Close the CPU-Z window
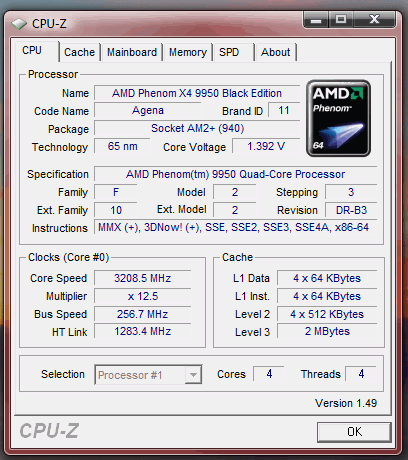 [x=374, y=20]
